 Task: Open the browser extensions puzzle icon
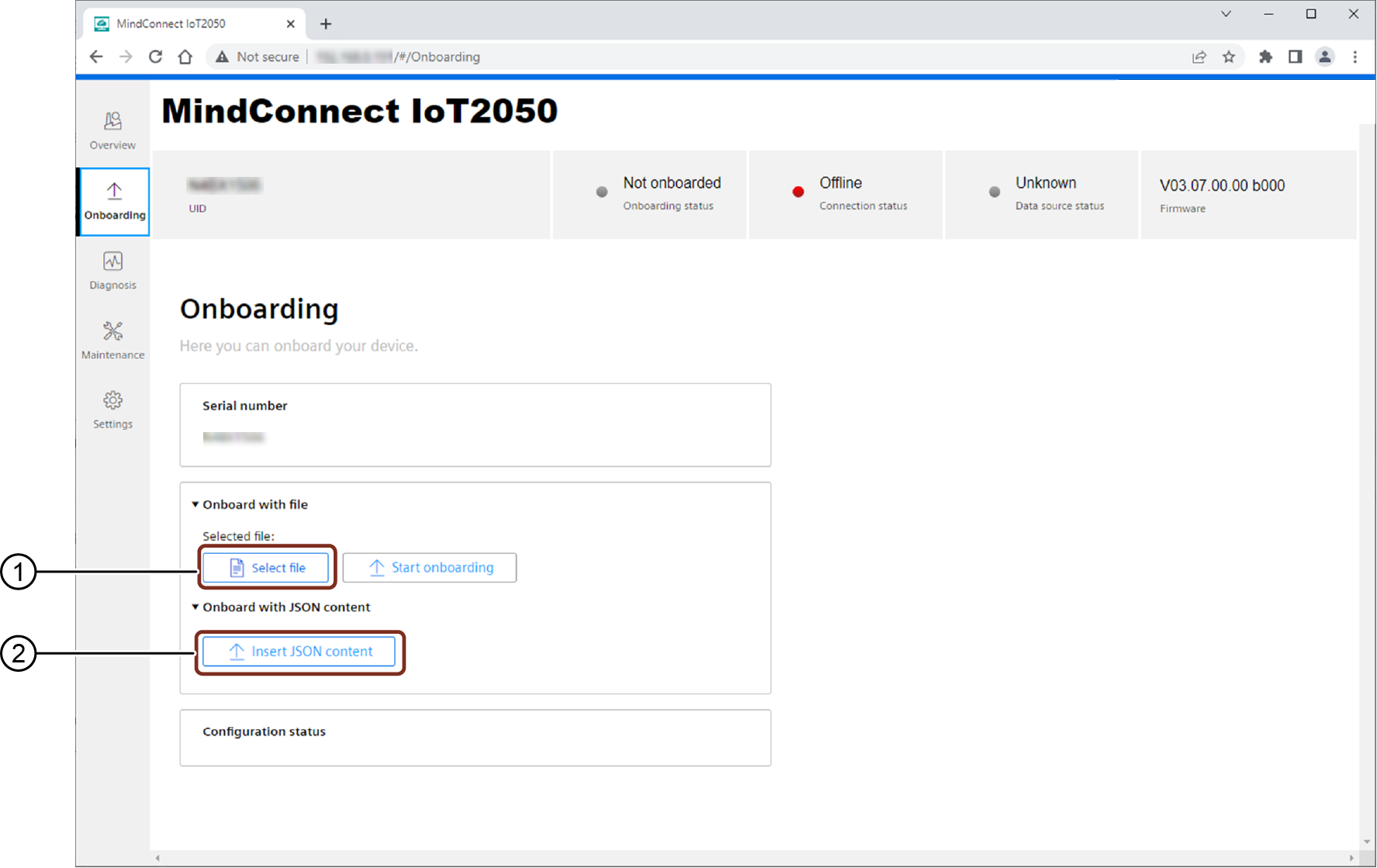pyautogui.click(x=1265, y=57)
